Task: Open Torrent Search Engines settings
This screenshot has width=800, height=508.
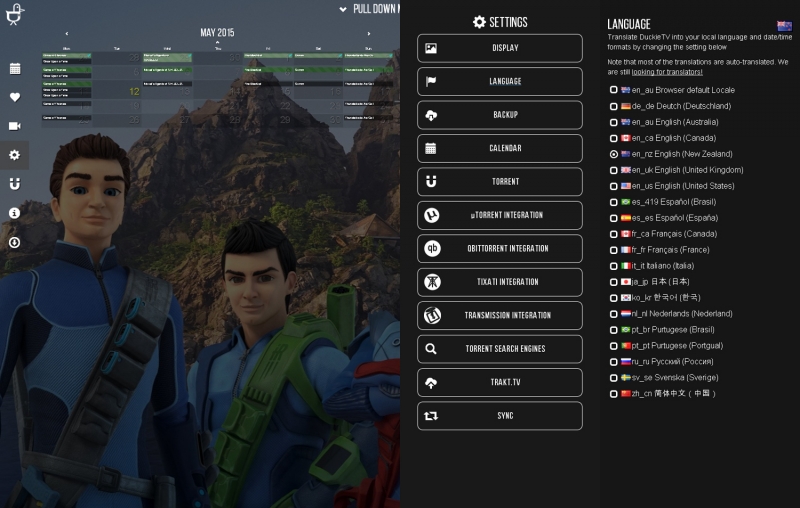Action: tap(499, 349)
